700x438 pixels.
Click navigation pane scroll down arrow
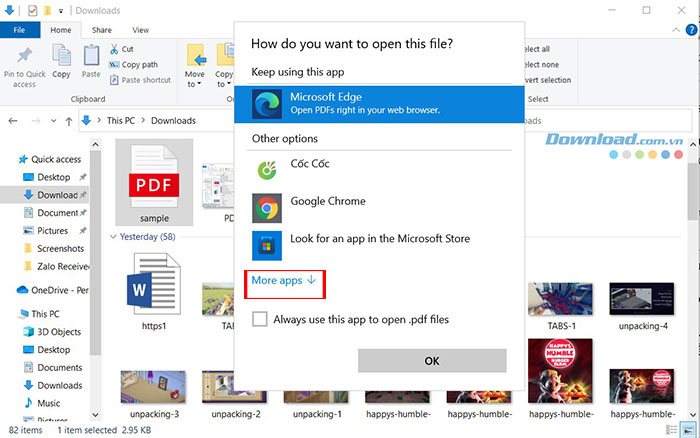(95, 414)
